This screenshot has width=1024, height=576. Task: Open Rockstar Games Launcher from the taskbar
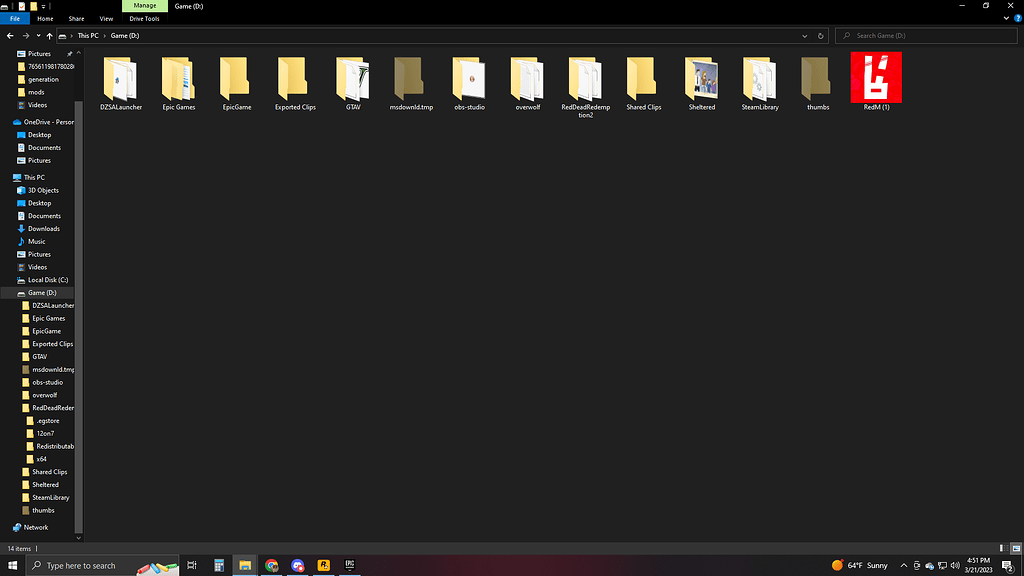click(324, 565)
